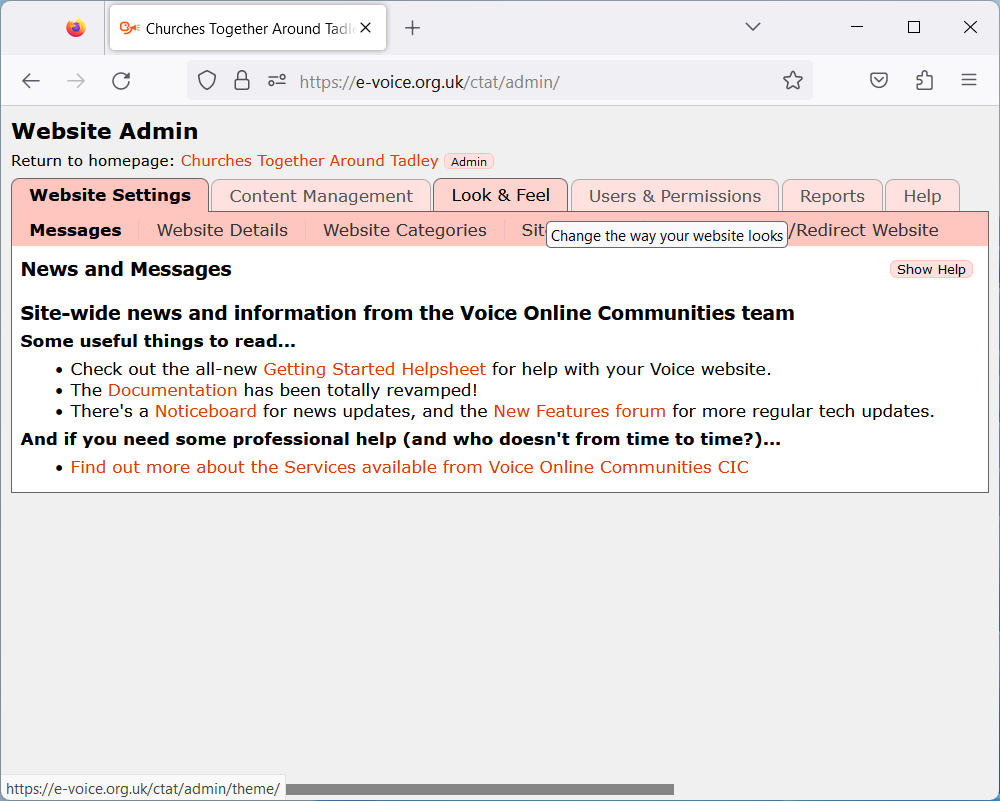The height and width of the screenshot is (801, 1000).
Task: Switch to the Content Management tab
Action: [x=321, y=196]
